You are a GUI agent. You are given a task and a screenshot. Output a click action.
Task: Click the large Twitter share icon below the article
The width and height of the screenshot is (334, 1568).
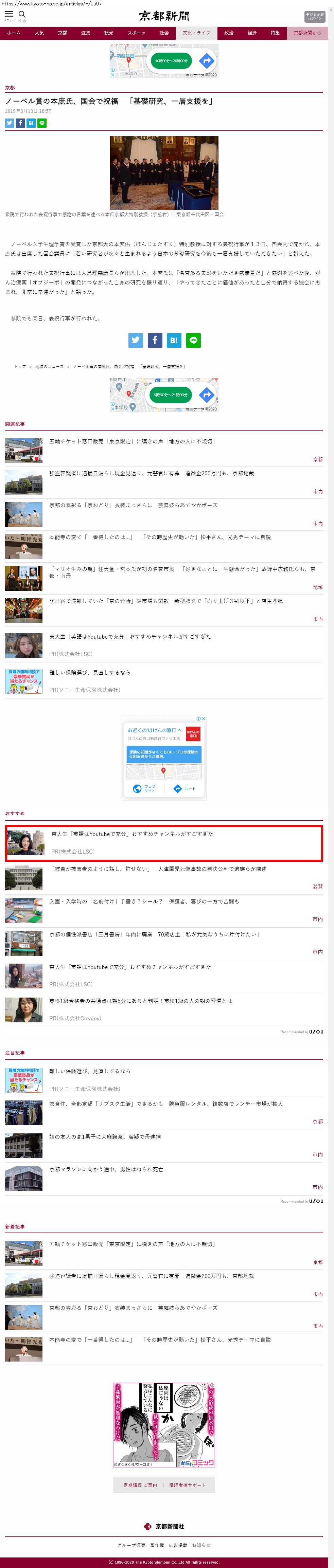[x=135, y=340]
